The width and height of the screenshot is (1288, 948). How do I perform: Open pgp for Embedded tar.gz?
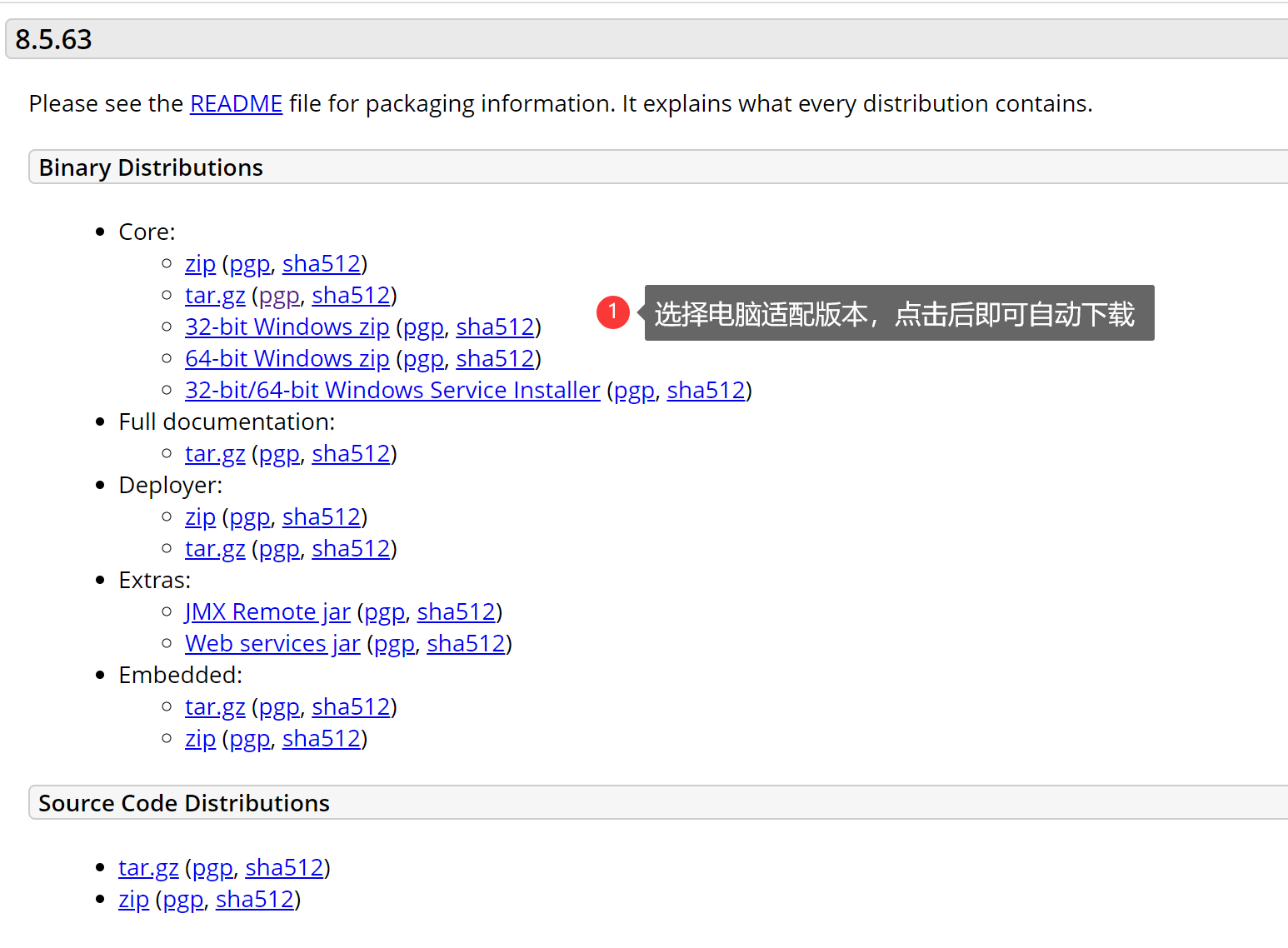point(279,707)
